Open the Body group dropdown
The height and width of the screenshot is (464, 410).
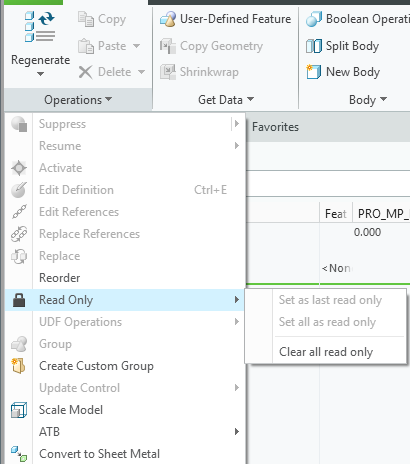[368, 100]
